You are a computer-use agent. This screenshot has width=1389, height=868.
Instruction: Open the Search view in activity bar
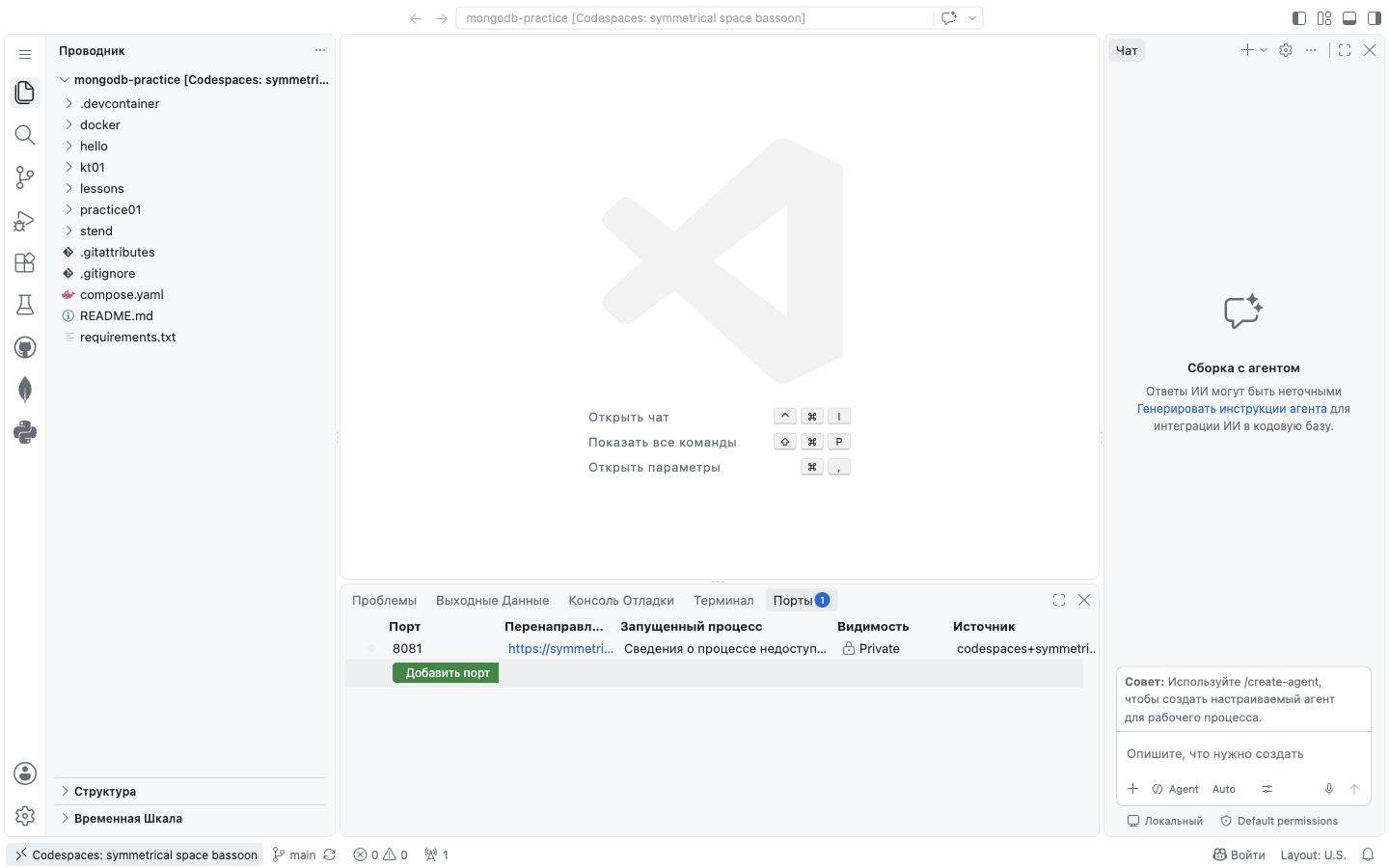pyautogui.click(x=25, y=135)
